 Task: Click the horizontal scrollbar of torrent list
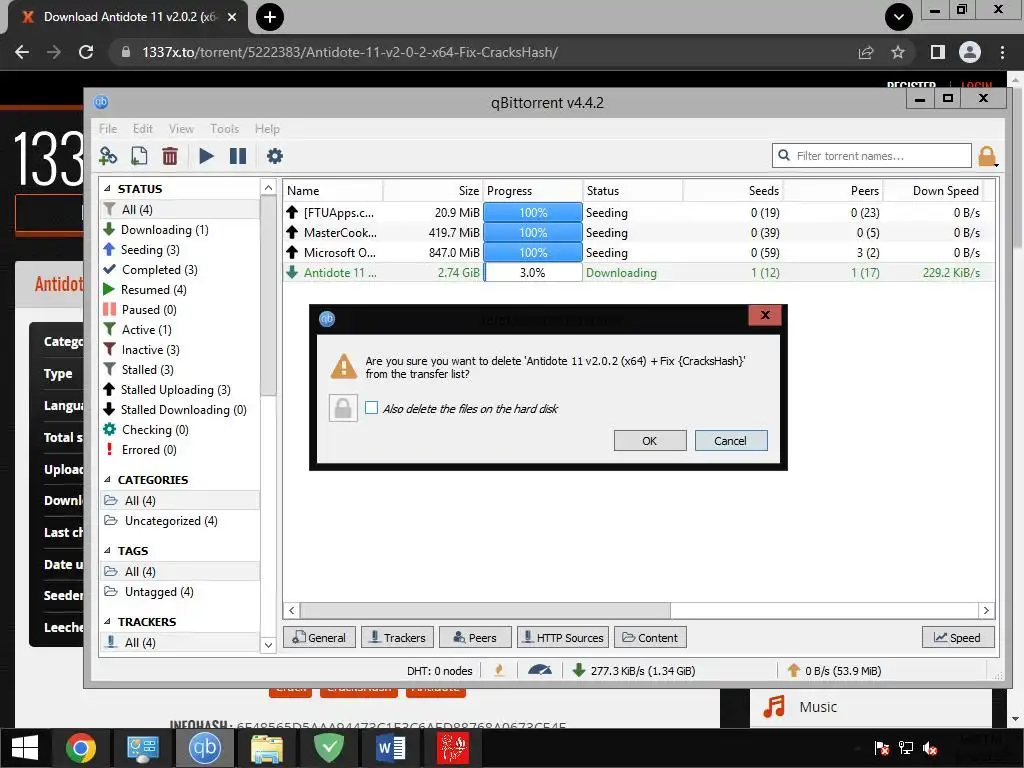click(485, 611)
